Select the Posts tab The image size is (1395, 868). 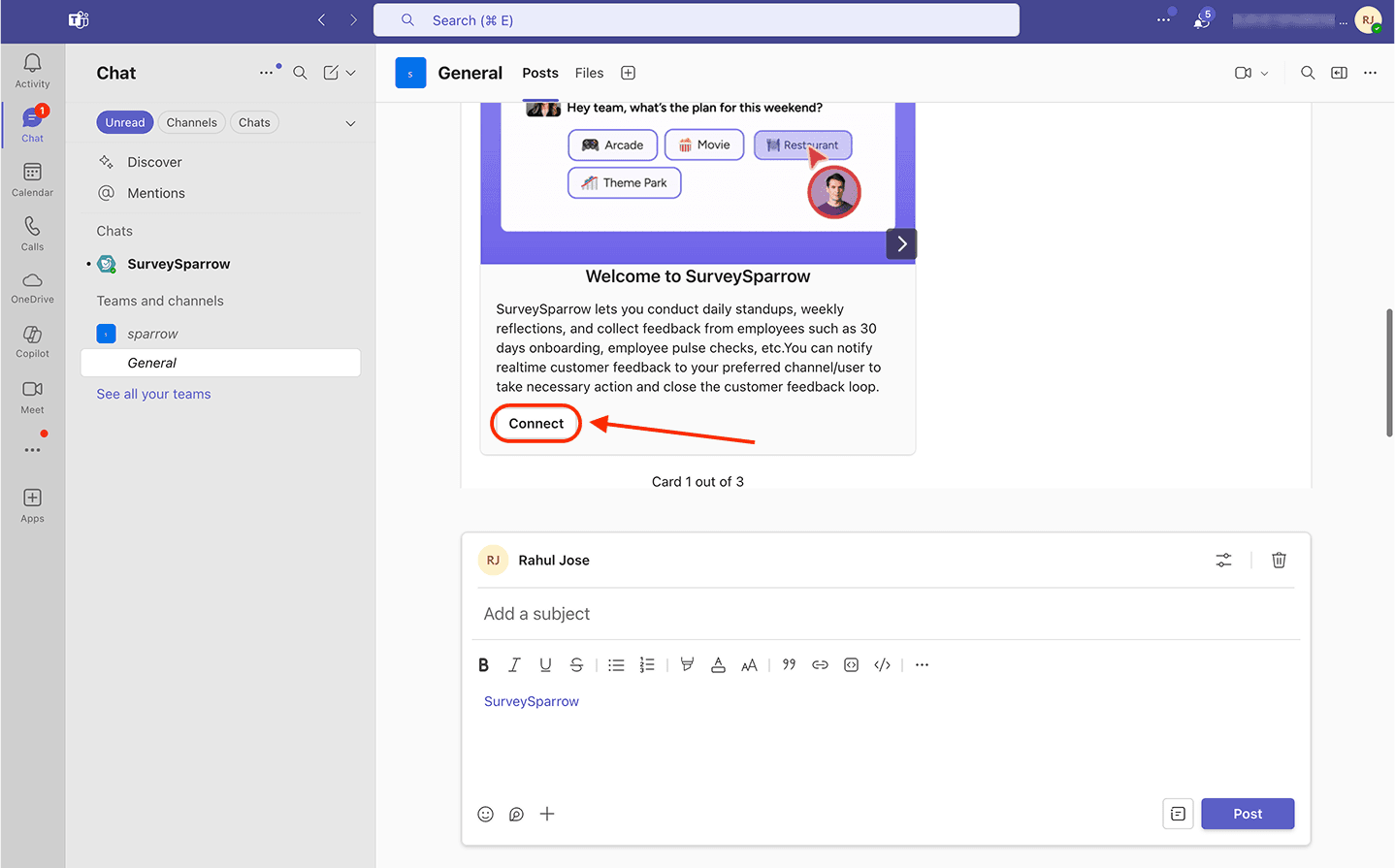[x=540, y=73]
